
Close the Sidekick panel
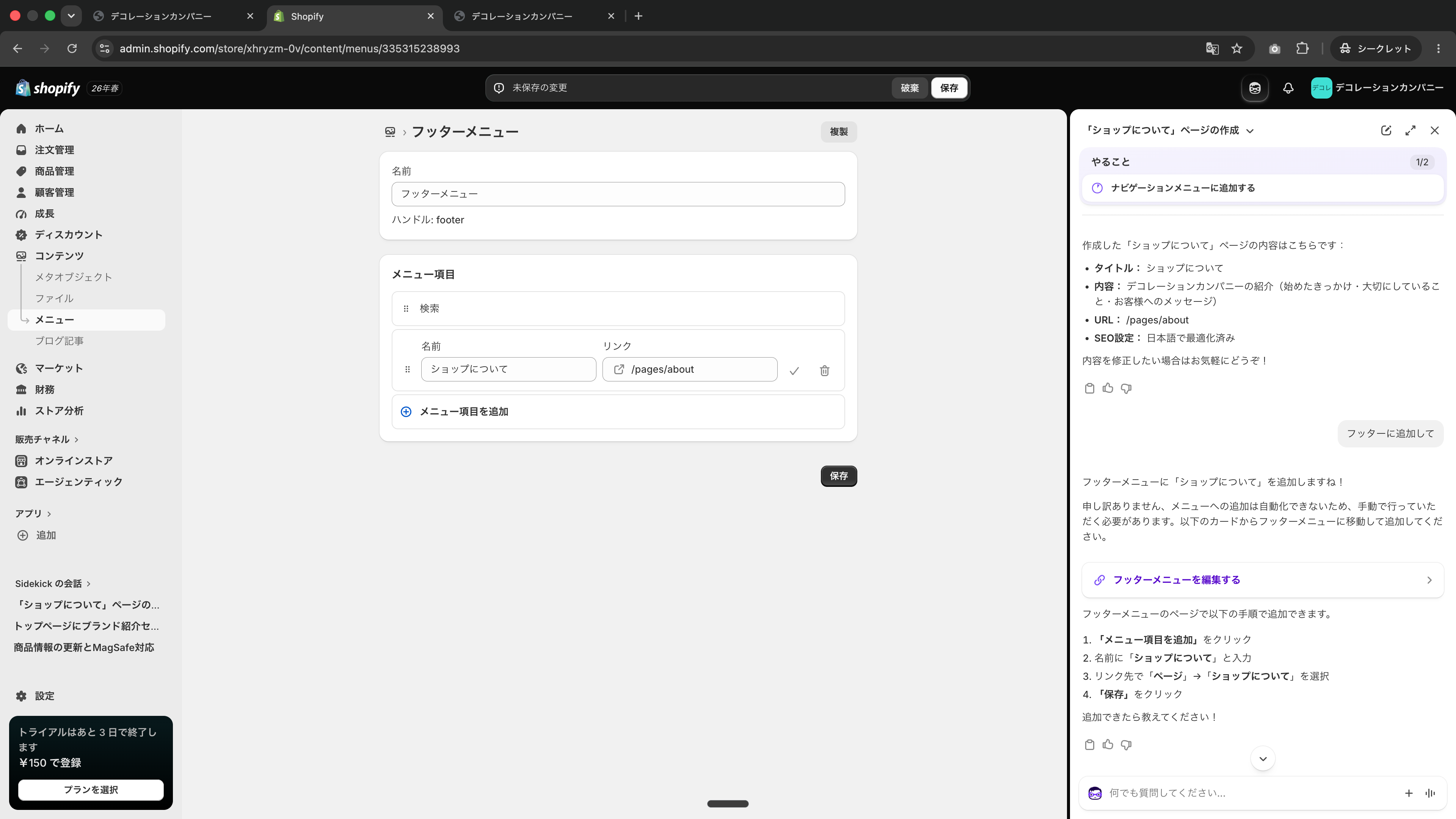click(1434, 130)
